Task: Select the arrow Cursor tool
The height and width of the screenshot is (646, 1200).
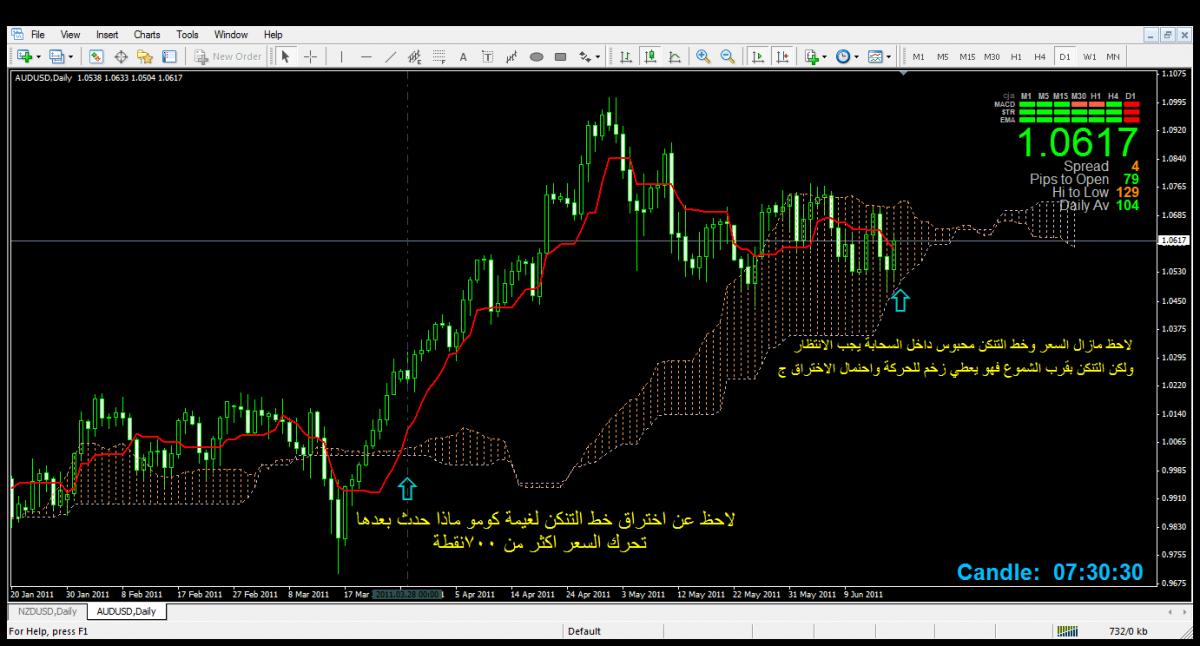Action: tap(285, 57)
